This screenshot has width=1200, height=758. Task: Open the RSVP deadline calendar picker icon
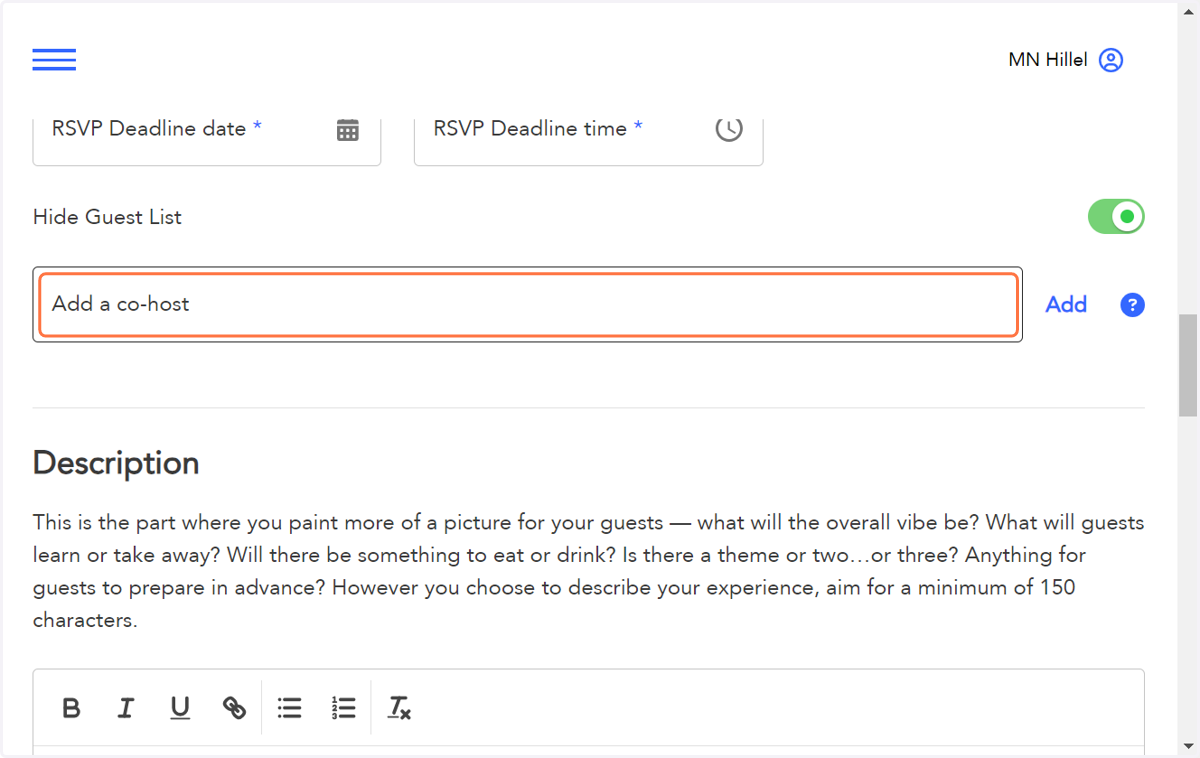(x=347, y=129)
